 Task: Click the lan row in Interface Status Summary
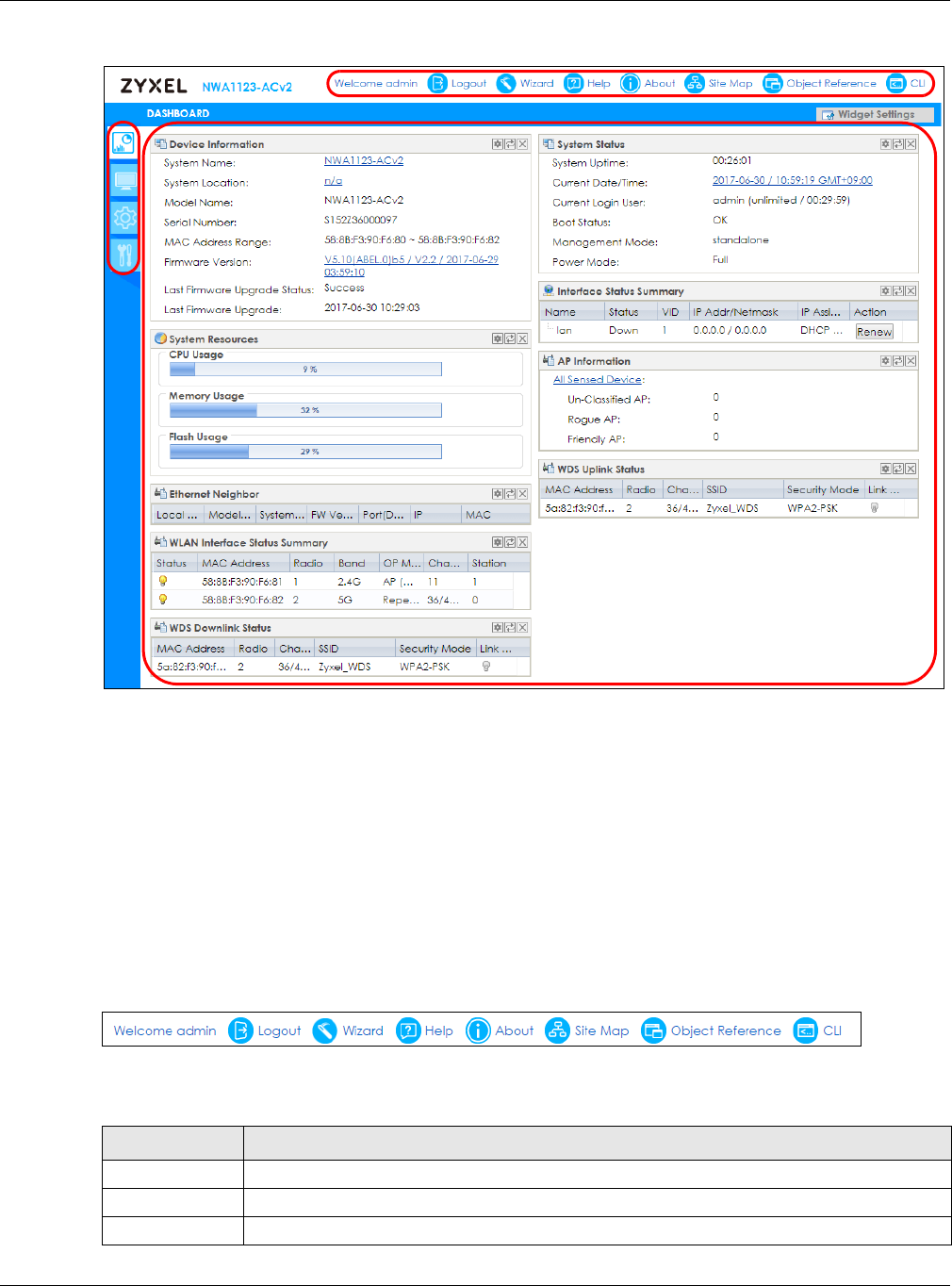click(x=721, y=331)
